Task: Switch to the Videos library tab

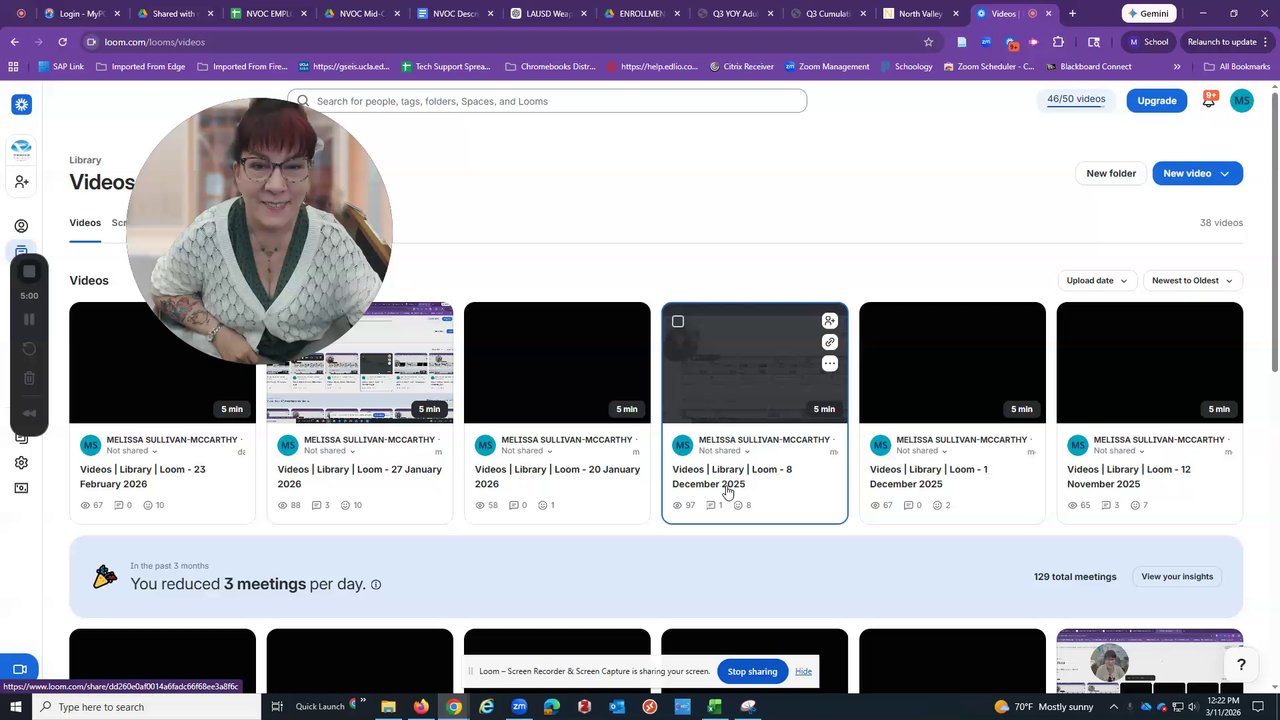Action: 85,223
